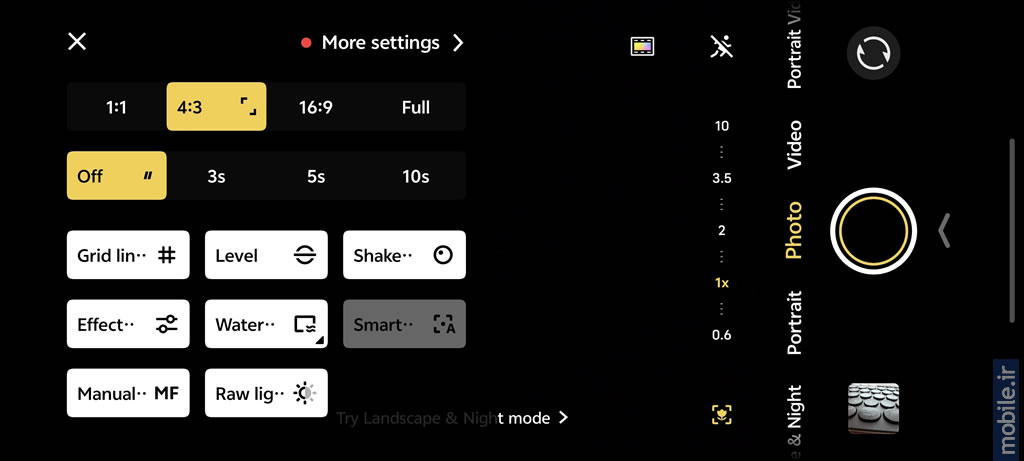This screenshot has height=461, width=1024.
Task: Tap the aspect frame icon at top
Action: (x=642, y=46)
